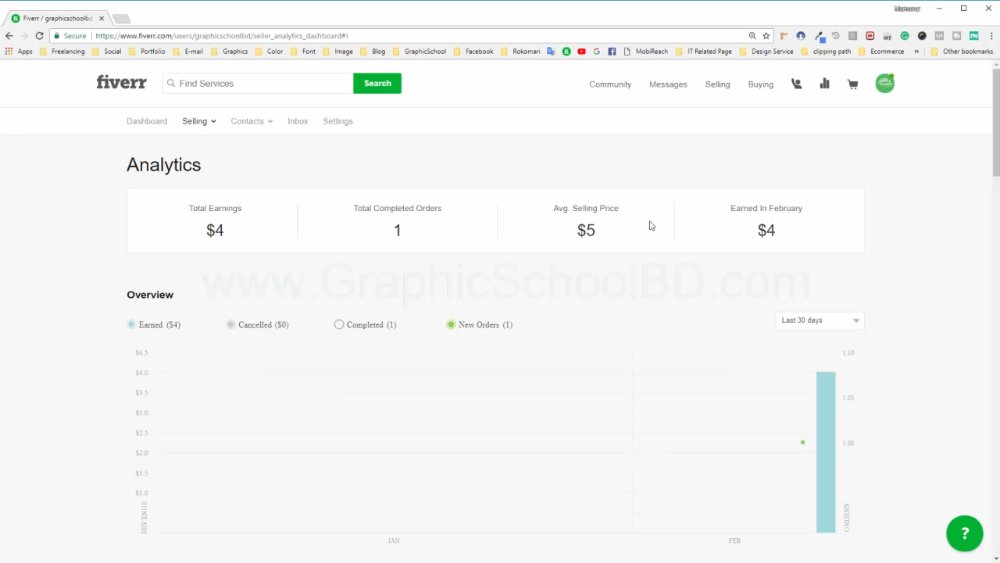Open Community in top navigation
The width and height of the screenshot is (1000, 563).
pyautogui.click(x=610, y=84)
